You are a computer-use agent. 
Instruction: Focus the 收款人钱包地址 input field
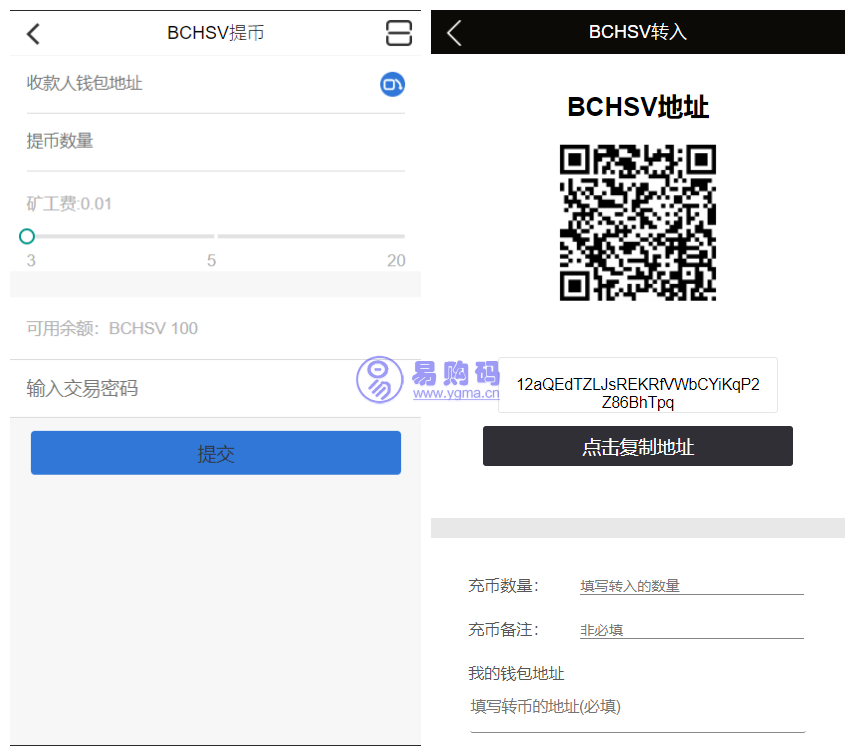[200, 84]
